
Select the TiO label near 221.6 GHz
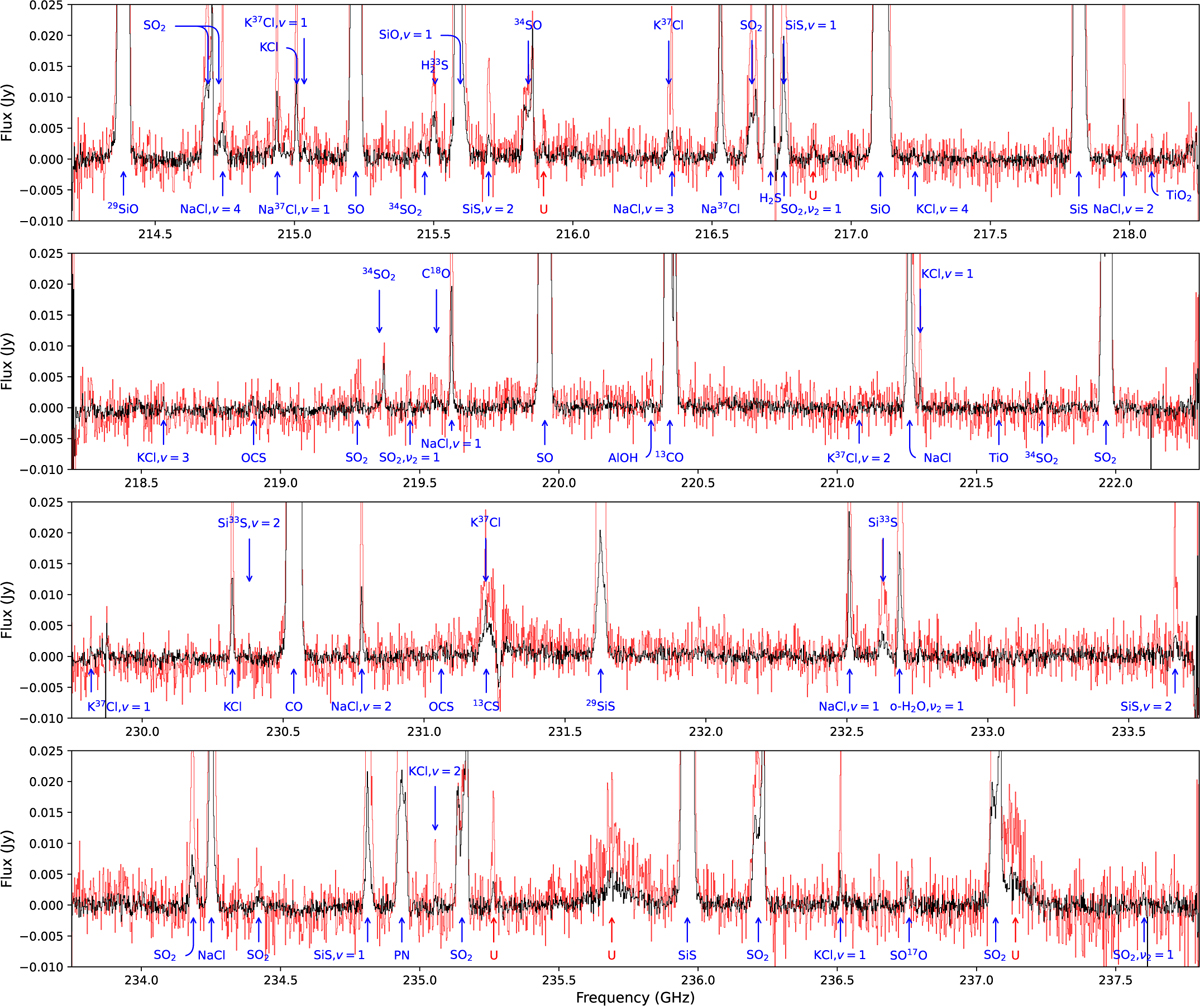coord(998,457)
